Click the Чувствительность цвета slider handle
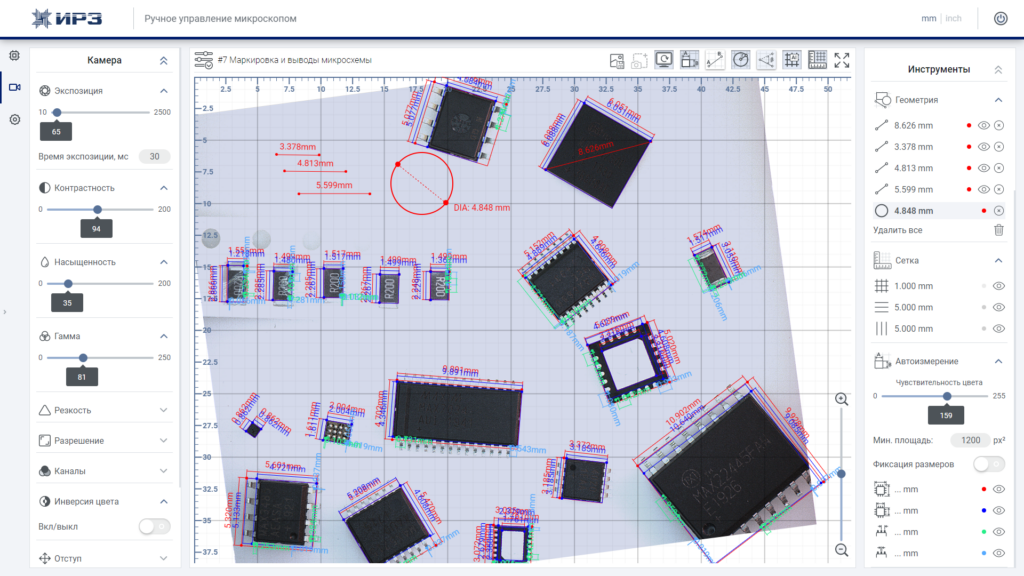1024x576 pixels. [x=947, y=396]
